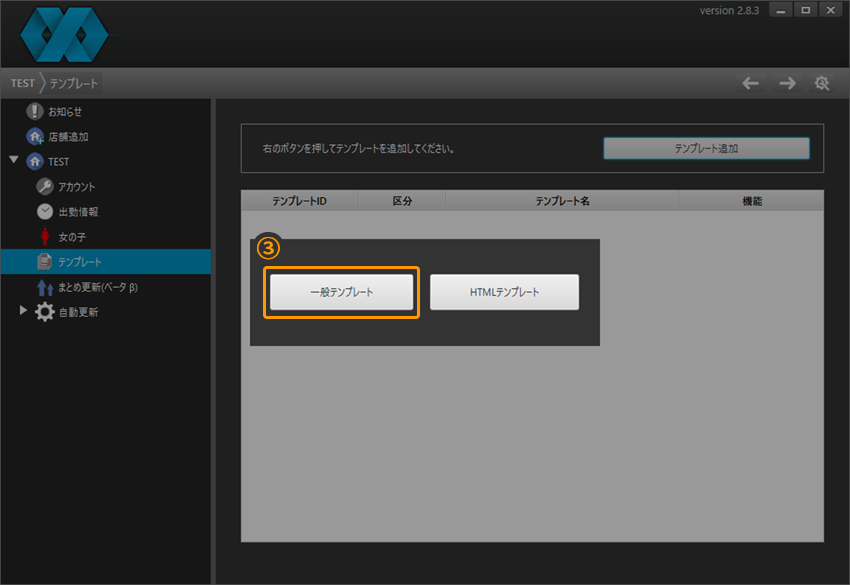Viewport: 850px width, 585px height.
Task: Click the テンプレートID column header
Action: (299, 201)
